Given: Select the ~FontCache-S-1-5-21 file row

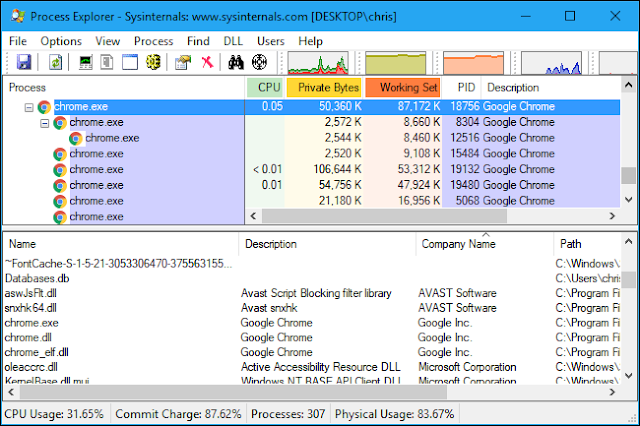Looking at the screenshot, I should point(312,264).
